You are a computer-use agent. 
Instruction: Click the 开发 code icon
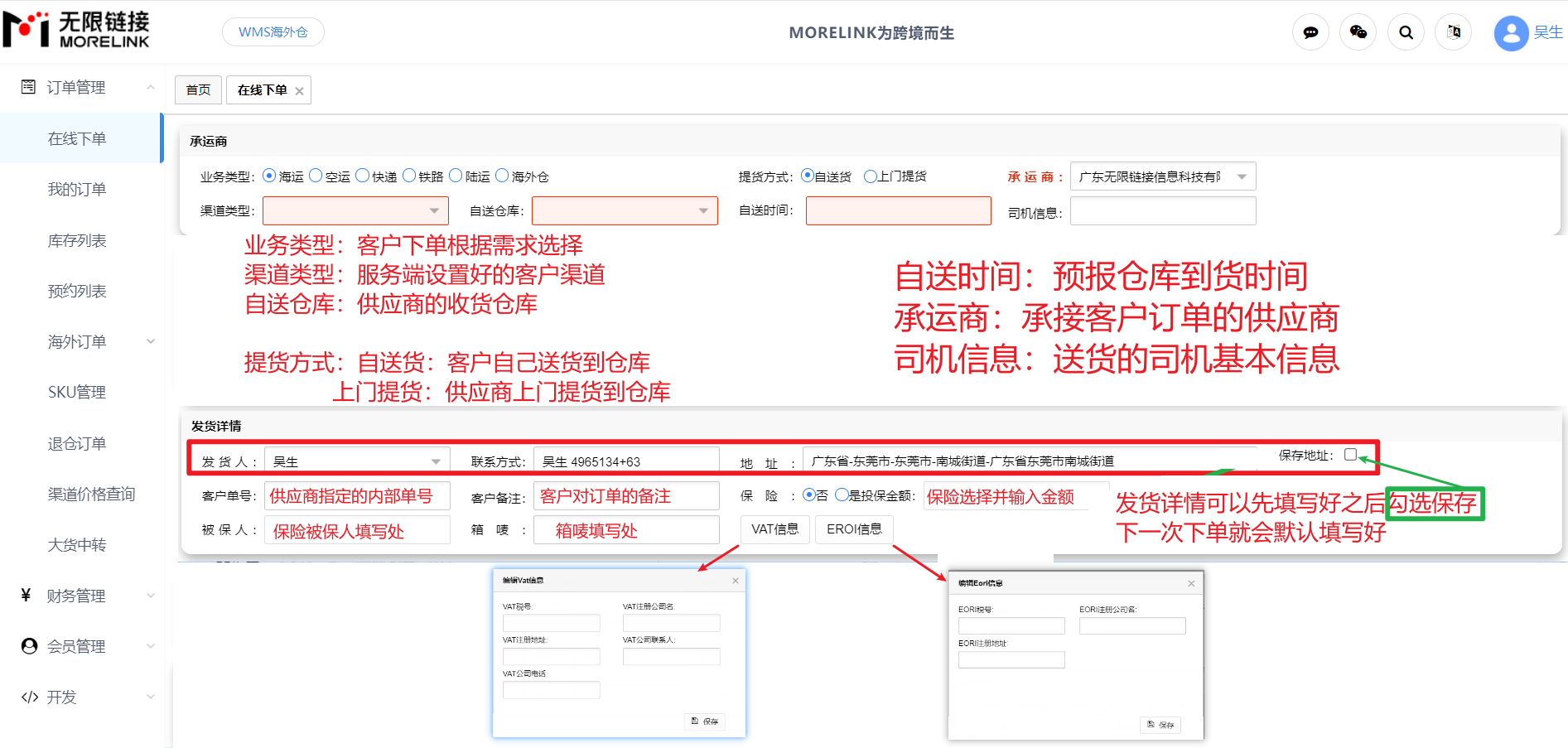point(30,697)
